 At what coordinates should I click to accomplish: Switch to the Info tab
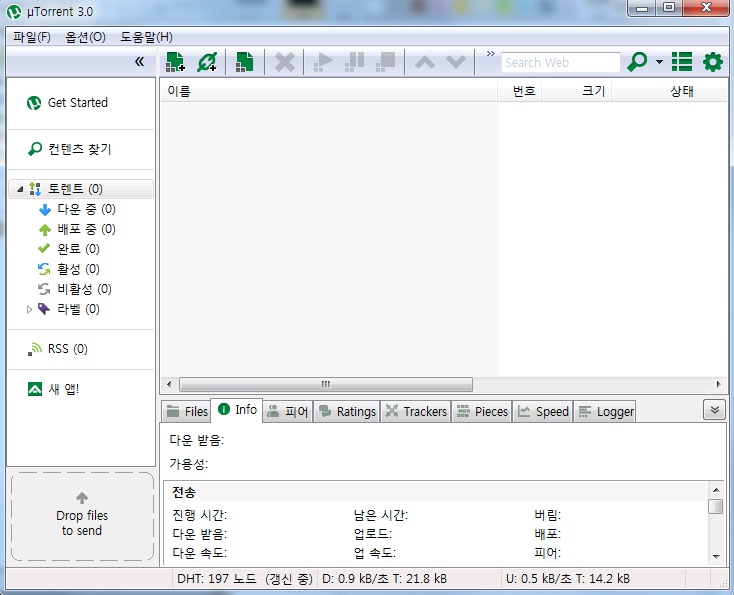237,410
